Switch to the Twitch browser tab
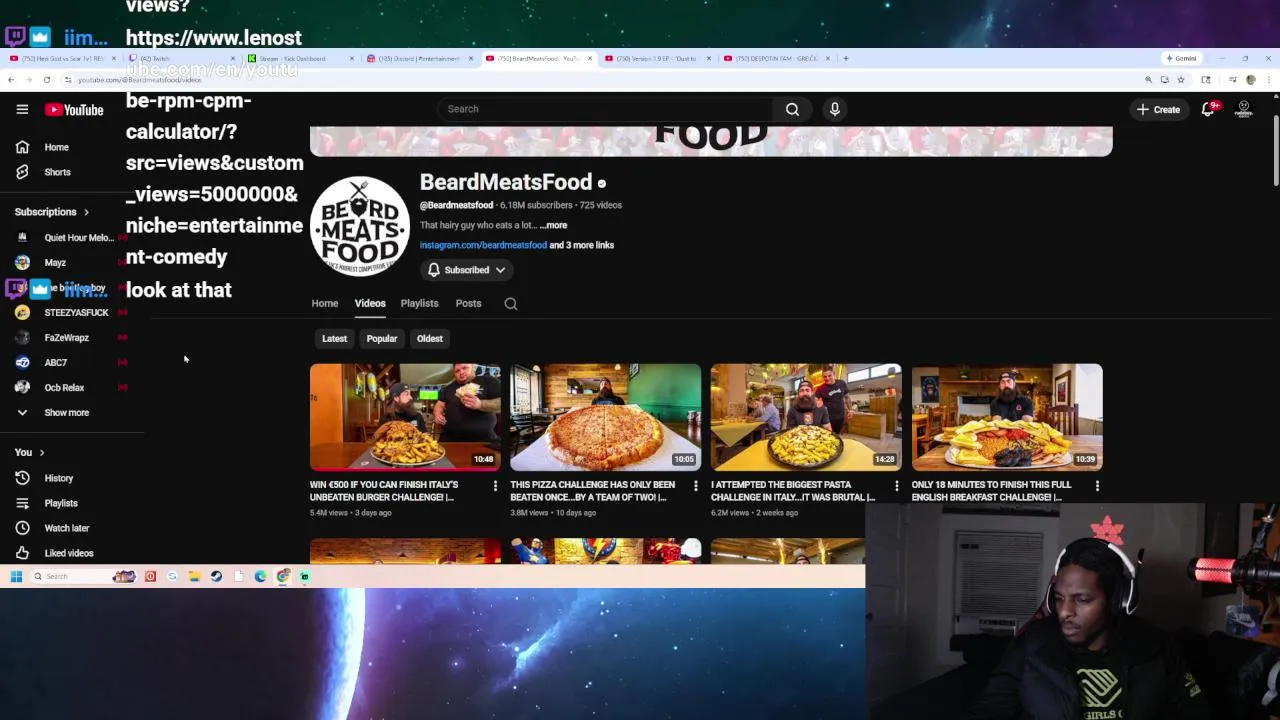Image resolution: width=1280 pixels, height=720 pixels. [x=183, y=58]
